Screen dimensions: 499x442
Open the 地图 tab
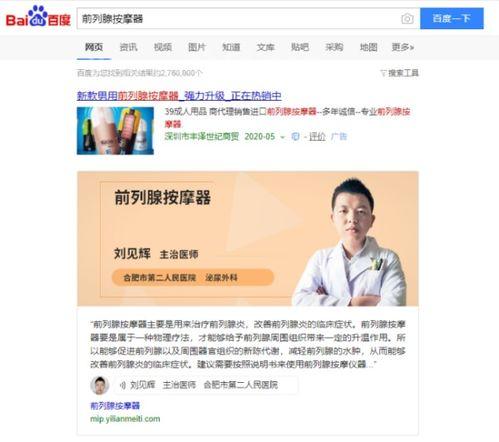pos(368,47)
